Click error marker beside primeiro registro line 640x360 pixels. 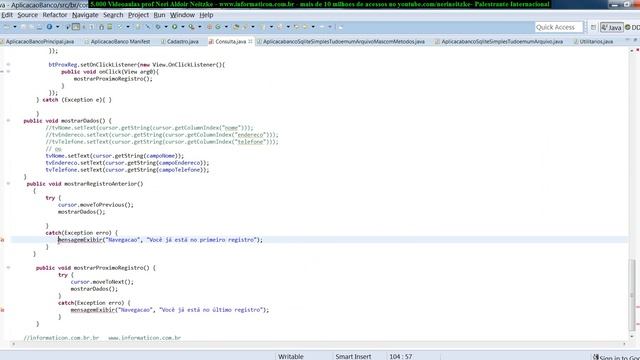point(2,240)
